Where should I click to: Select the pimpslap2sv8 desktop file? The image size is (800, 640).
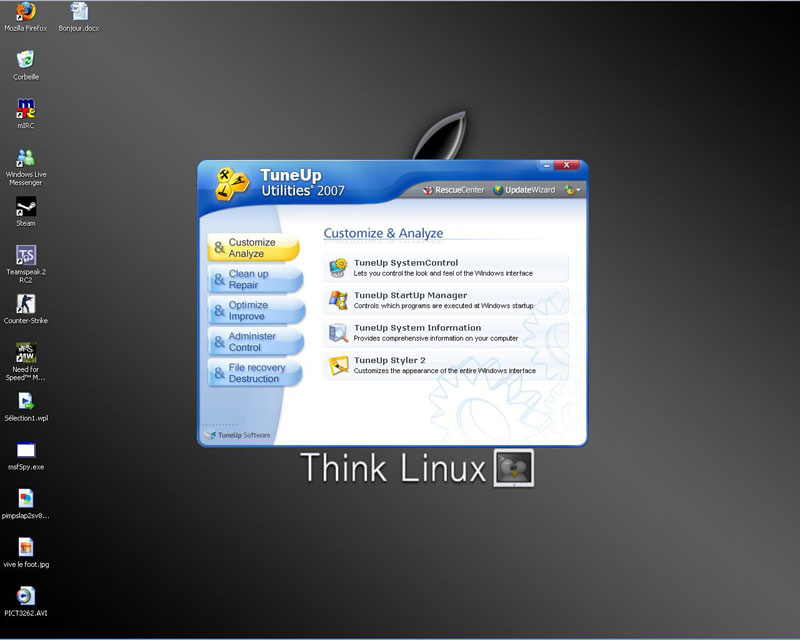[x=26, y=504]
